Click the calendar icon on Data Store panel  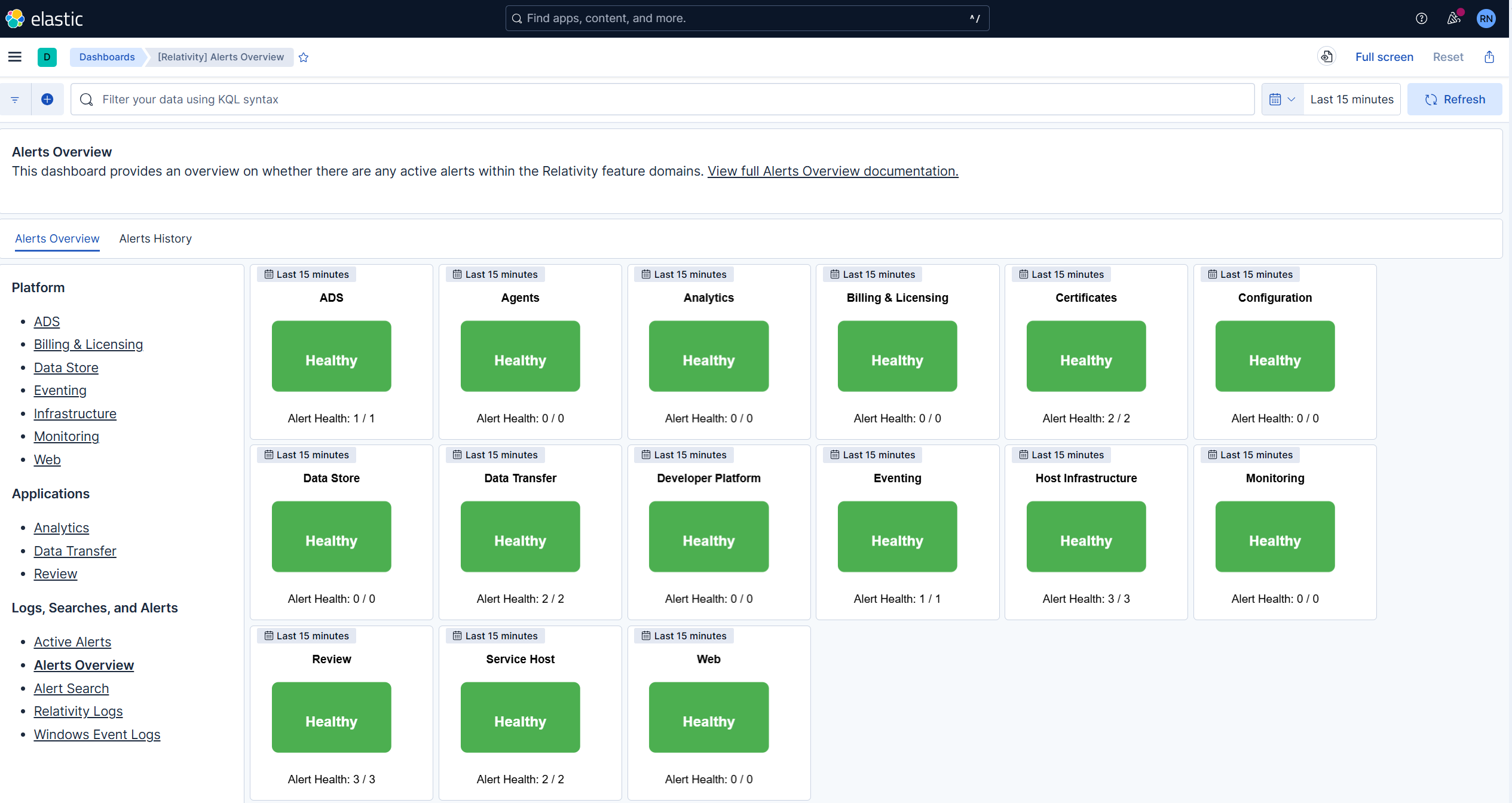pyautogui.click(x=269, y=455)
